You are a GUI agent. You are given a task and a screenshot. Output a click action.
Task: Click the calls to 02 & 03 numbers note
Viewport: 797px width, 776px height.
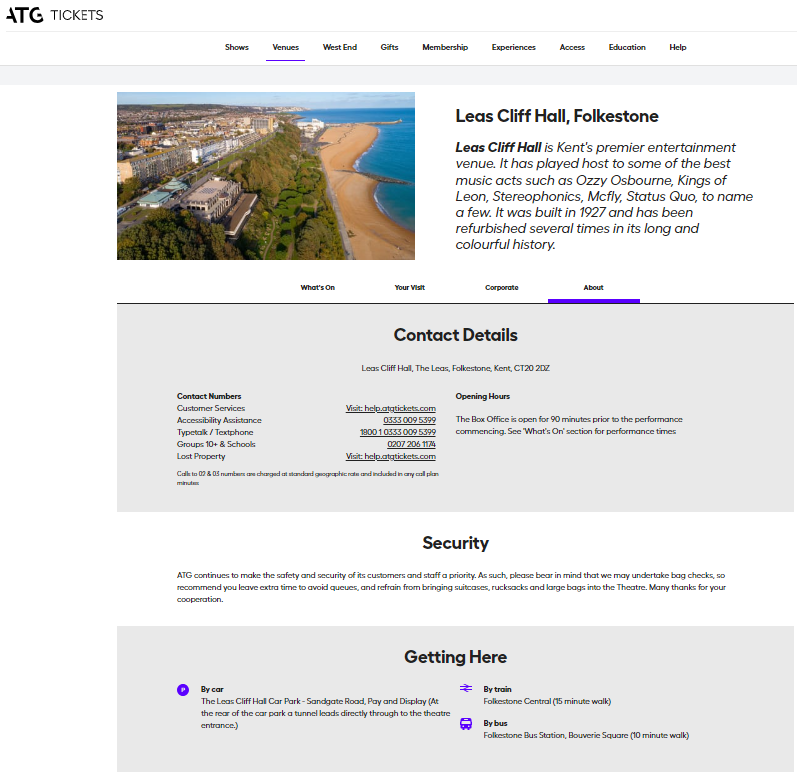[x=308, y=478]
